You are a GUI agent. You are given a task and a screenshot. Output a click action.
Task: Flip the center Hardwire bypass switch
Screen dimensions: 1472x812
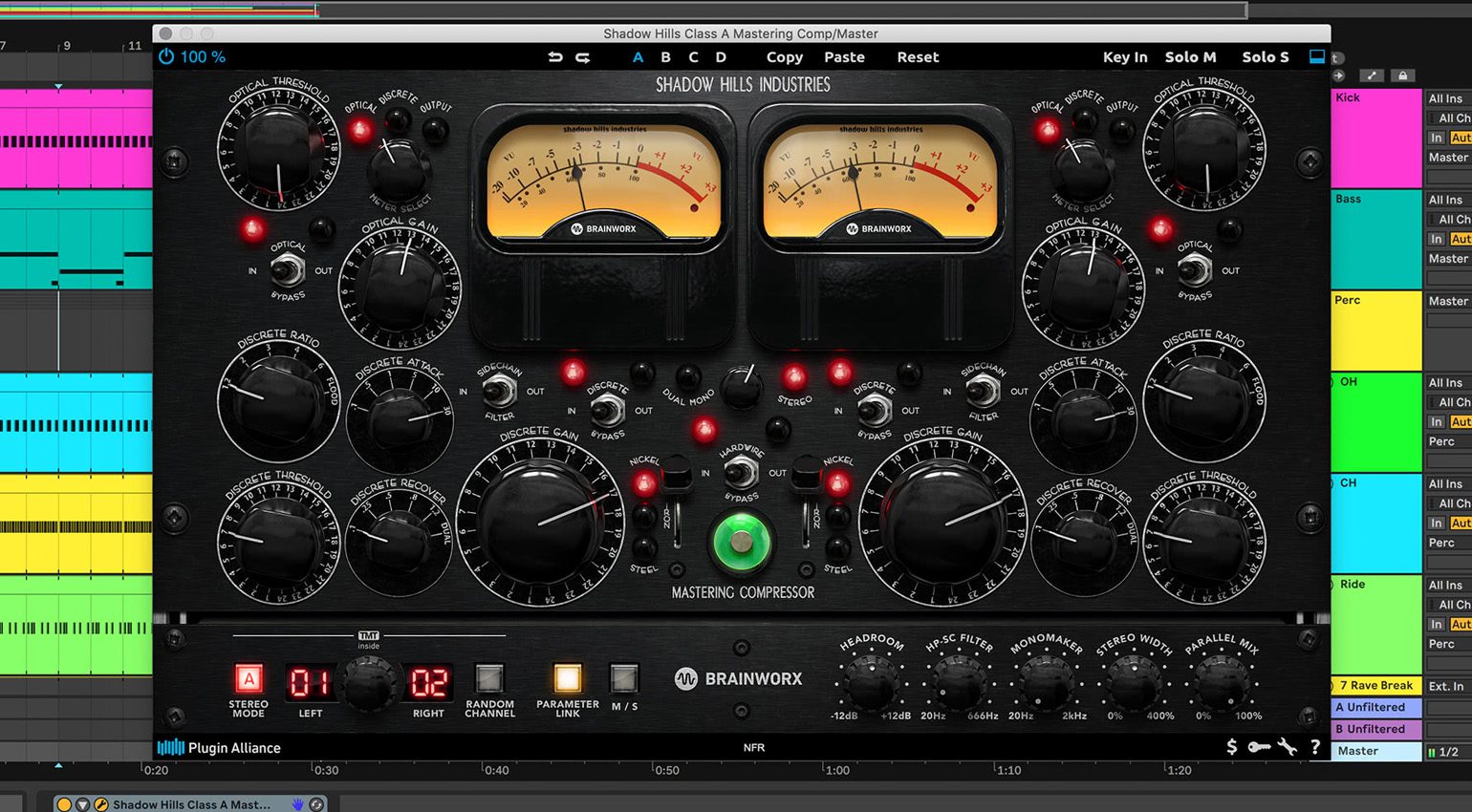coord(741,472)
